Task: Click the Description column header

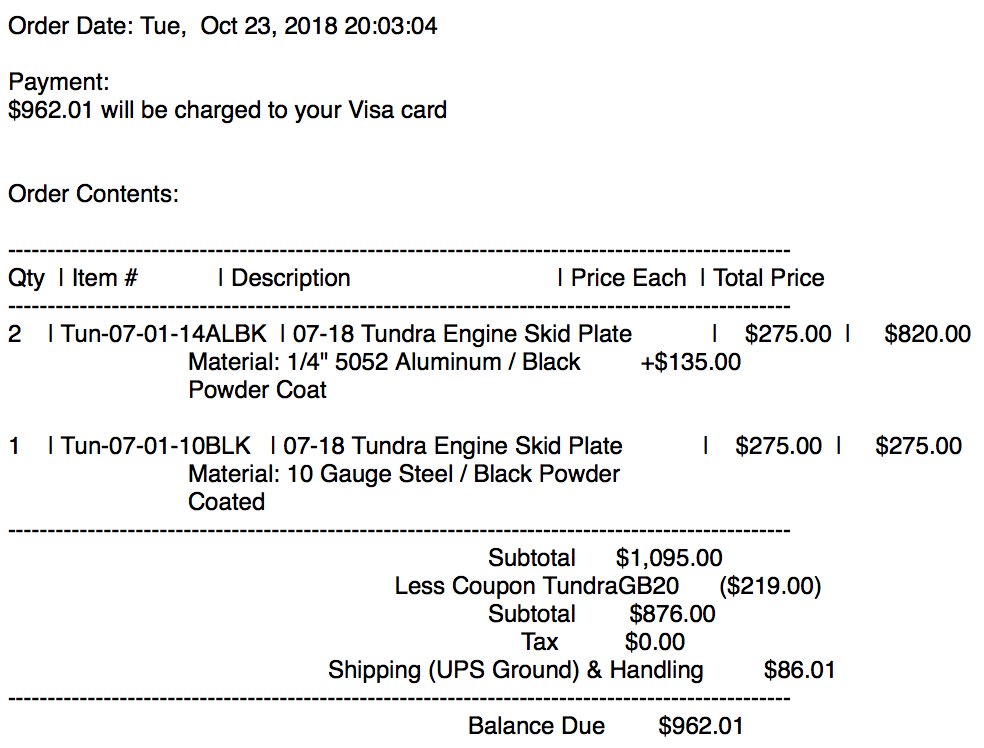Action: pyautogui.click(x=291, y=279)
